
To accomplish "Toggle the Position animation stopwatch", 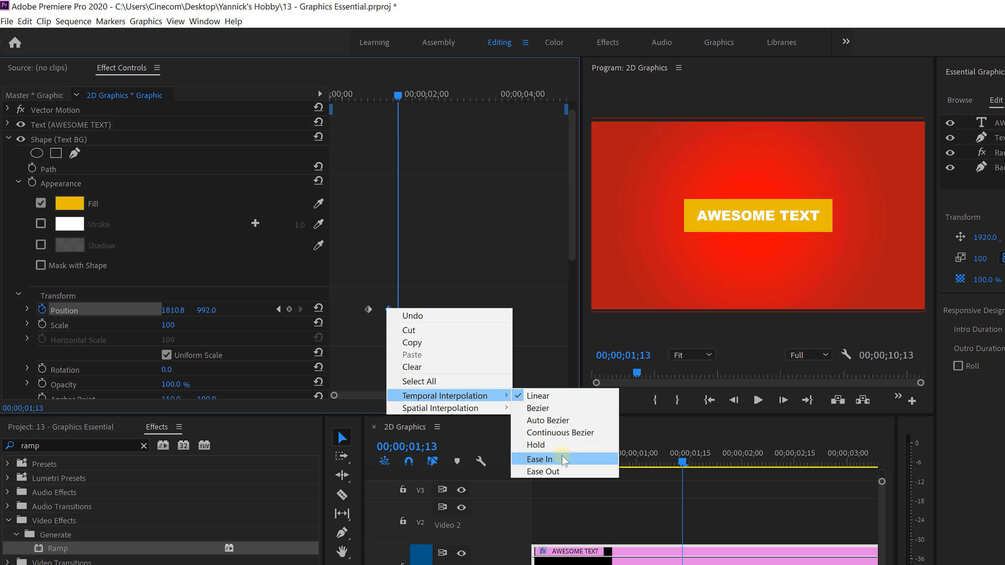I will click(x=42, y=309).
